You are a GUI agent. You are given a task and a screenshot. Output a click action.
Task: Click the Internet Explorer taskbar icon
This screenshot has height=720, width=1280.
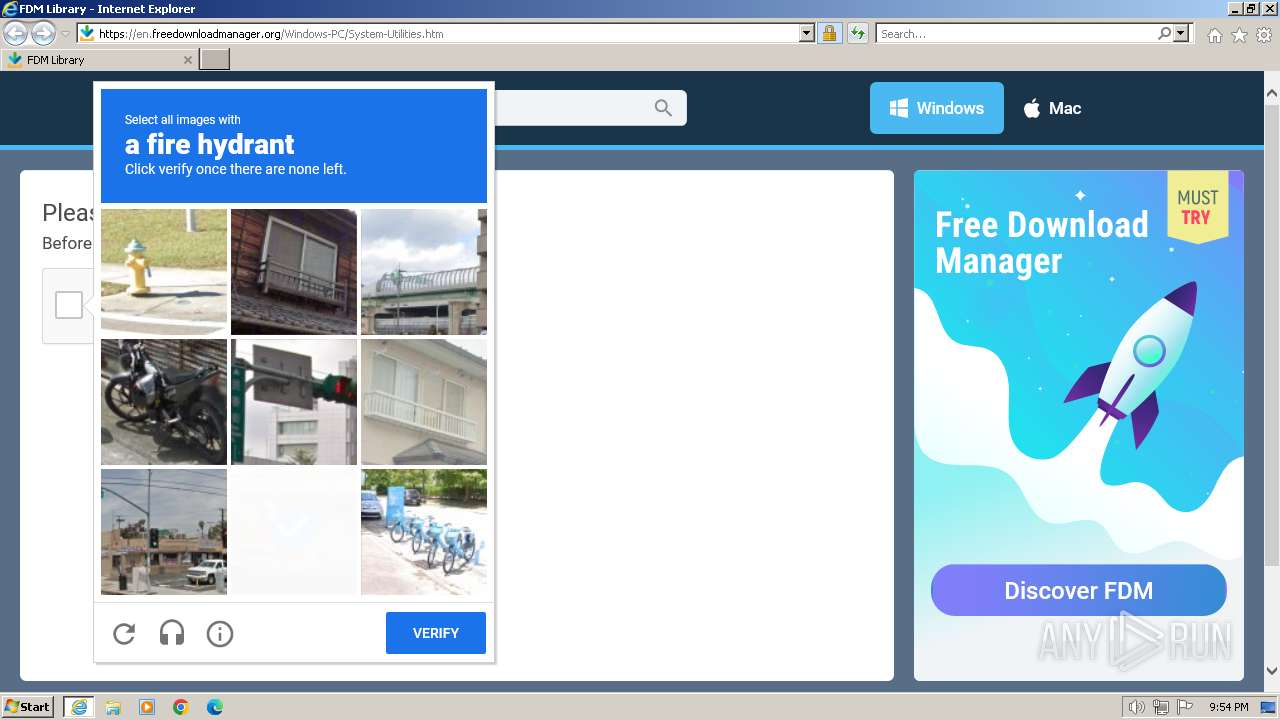79,707
